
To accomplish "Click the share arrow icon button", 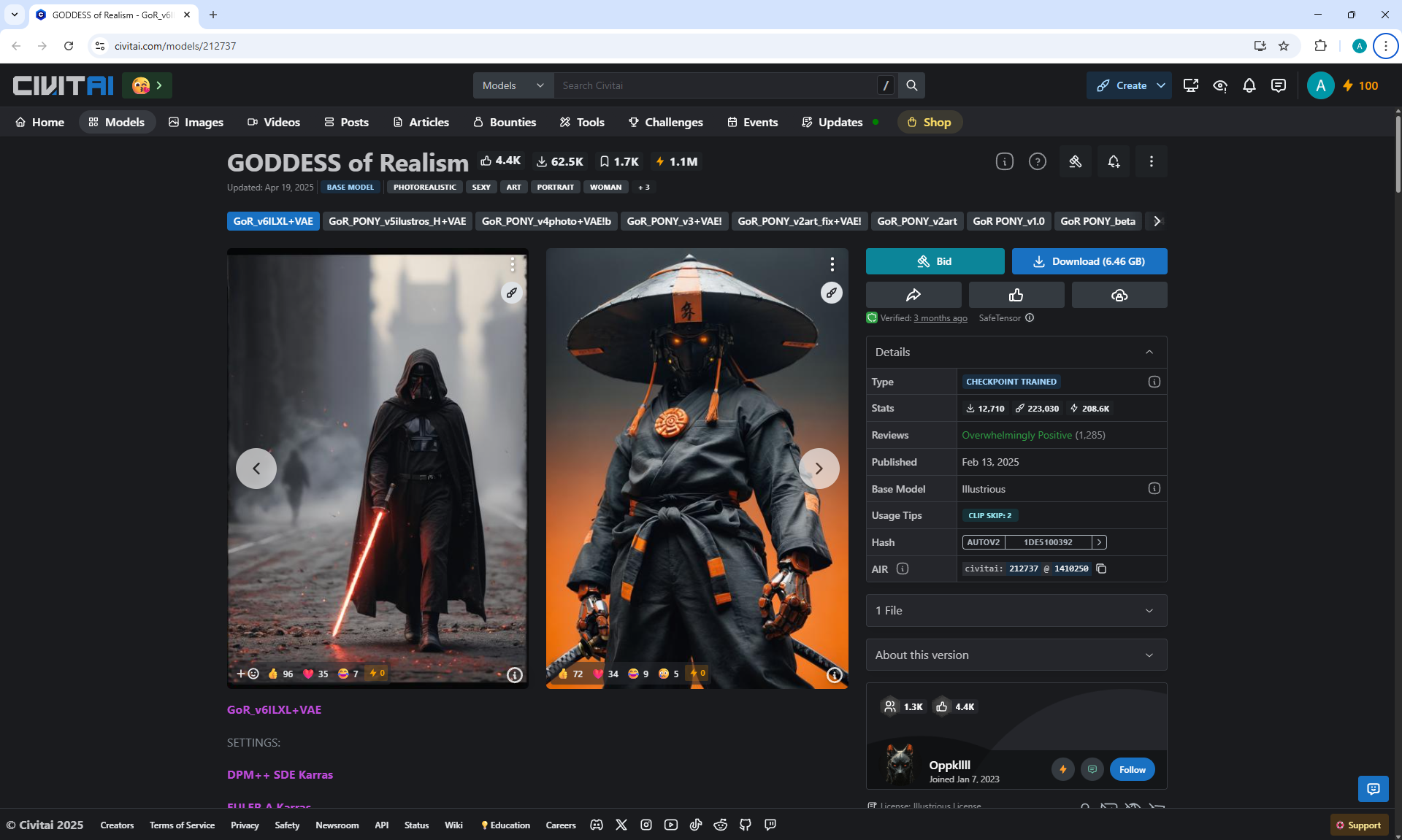I will pyautogui.click(x=913, y=296).
